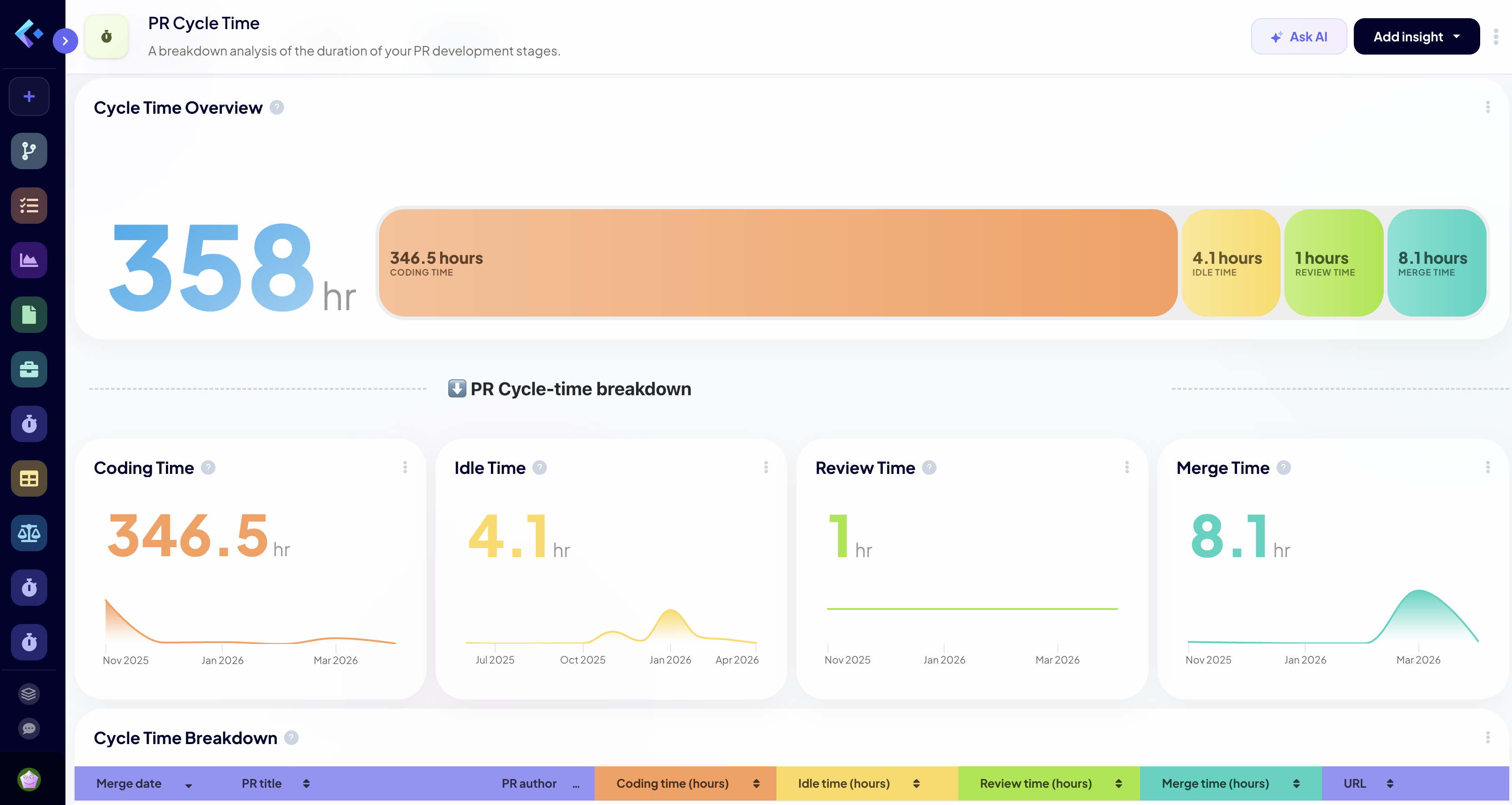Click the chat bubble icon in sidebar
The image size is (1512, 805).
tap(29, 729)
